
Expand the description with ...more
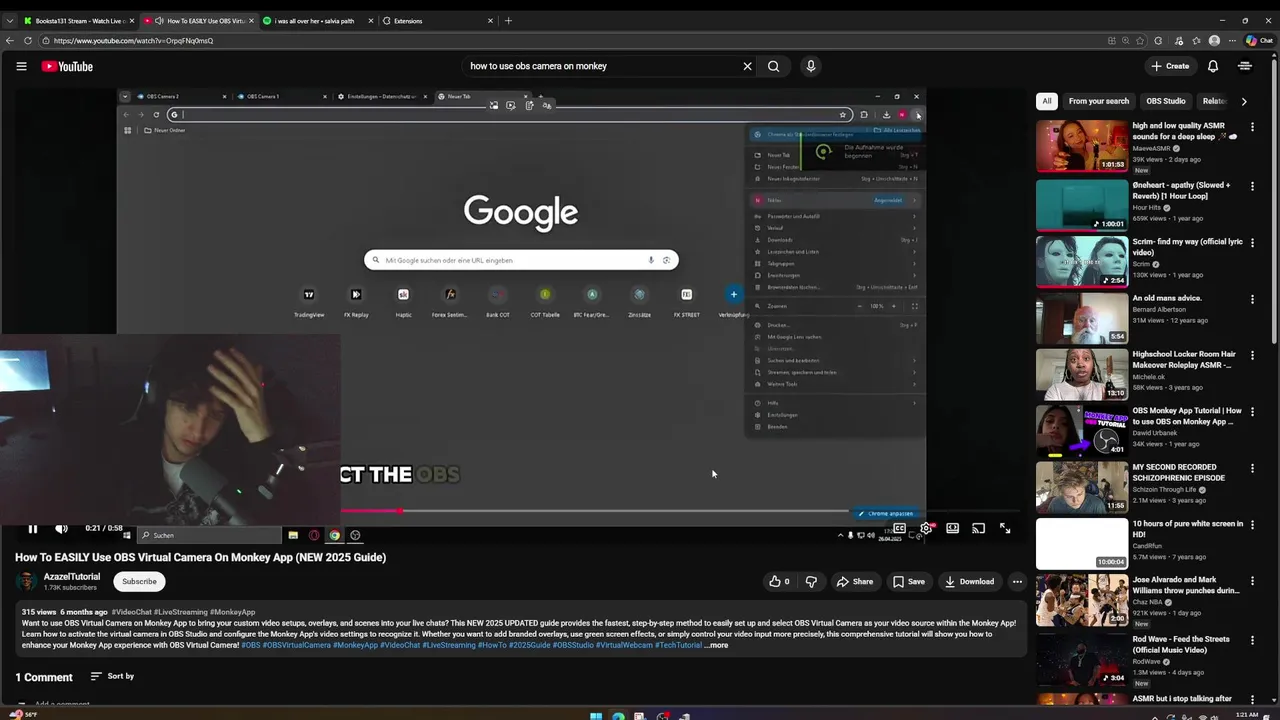(x=716, y=645)
